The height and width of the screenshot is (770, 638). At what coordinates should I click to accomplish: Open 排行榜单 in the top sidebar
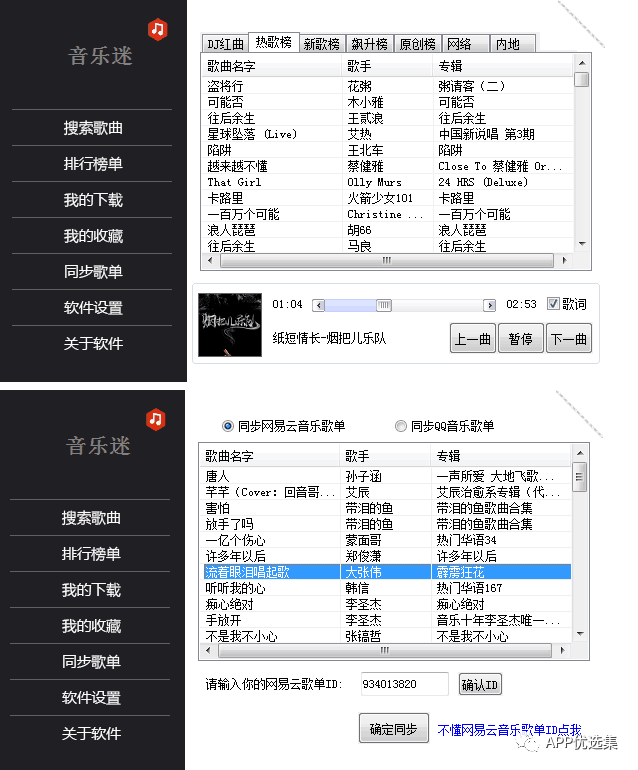(x=93, y=164)
